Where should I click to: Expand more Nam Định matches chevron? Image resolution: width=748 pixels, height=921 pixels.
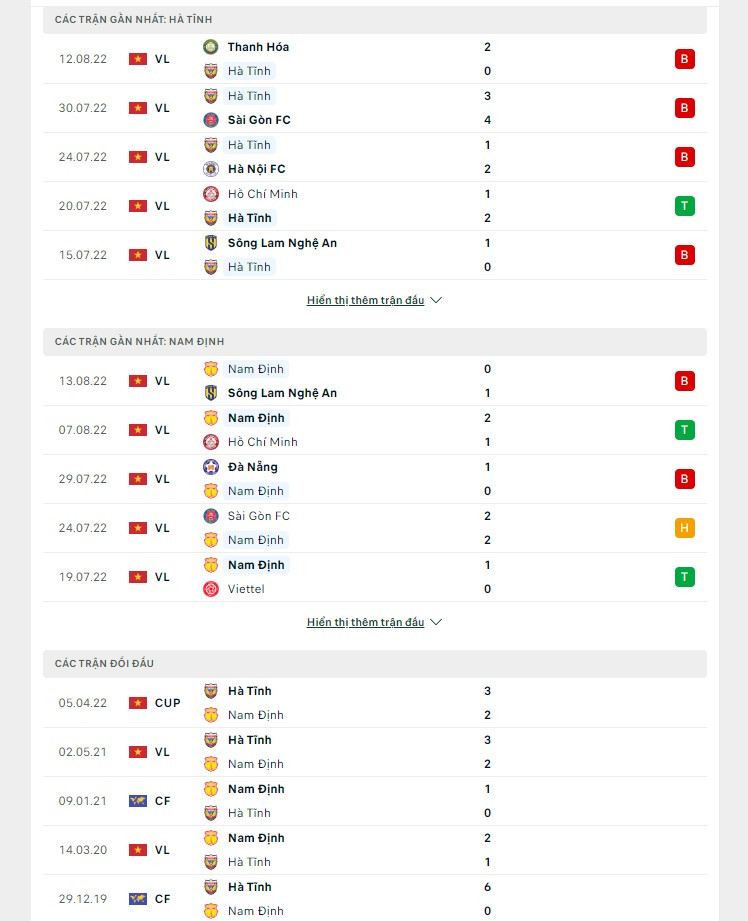[436, 622]
